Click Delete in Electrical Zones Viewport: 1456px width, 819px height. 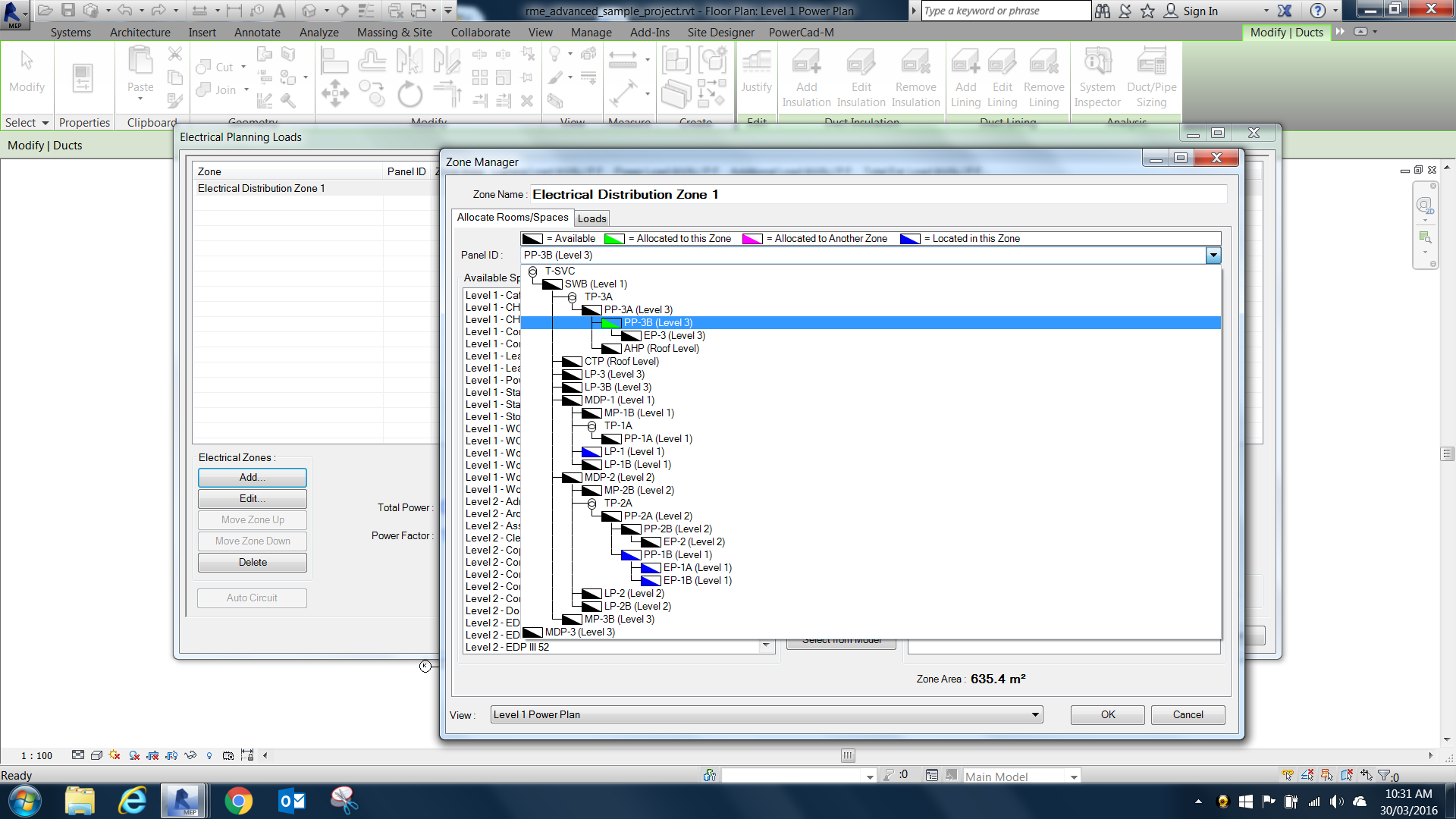click(253, 562)
